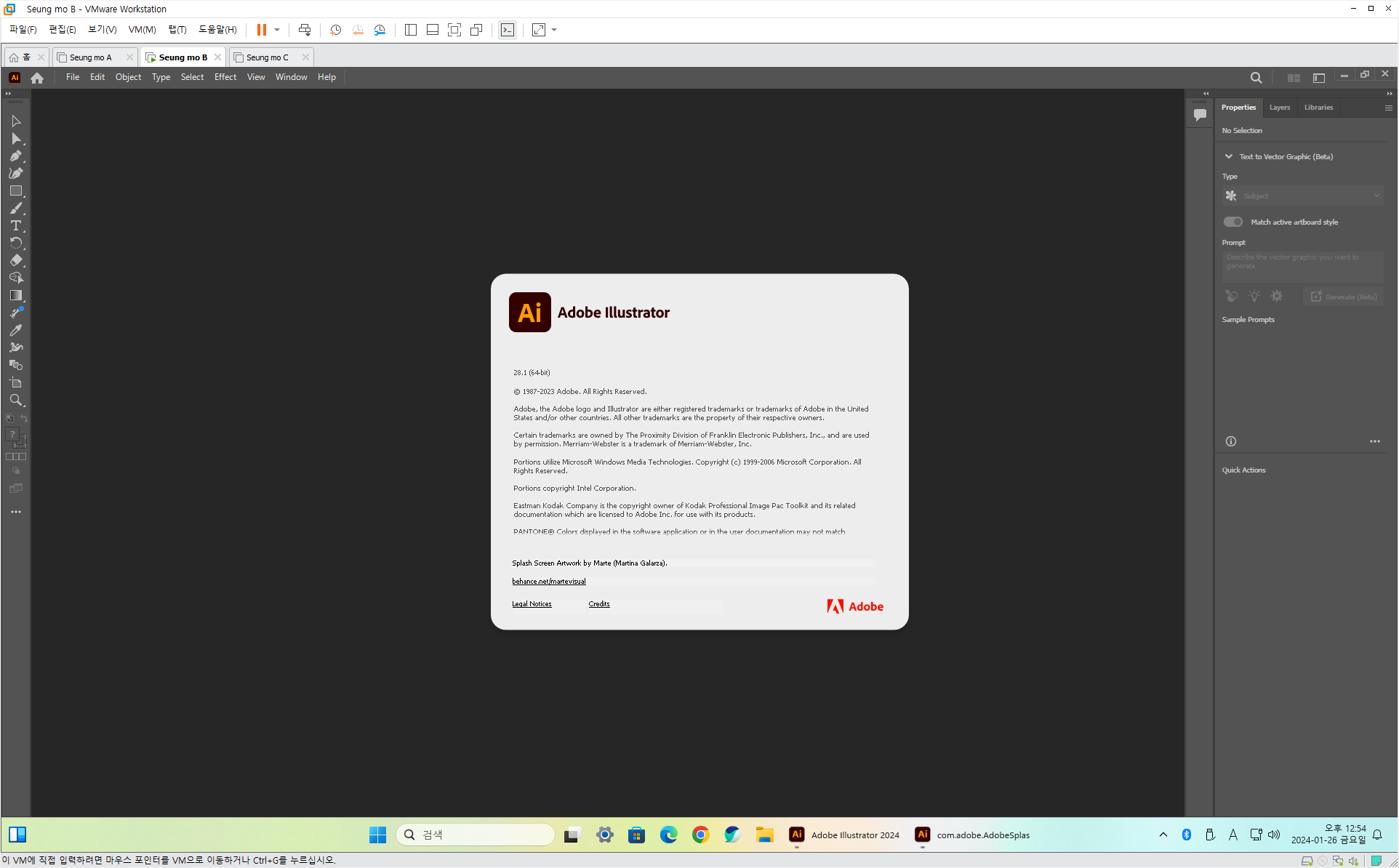The height and width of the screenshot is (868, 1399).
Task: Click the Prompt description text field
Action: coord(1302,266)
